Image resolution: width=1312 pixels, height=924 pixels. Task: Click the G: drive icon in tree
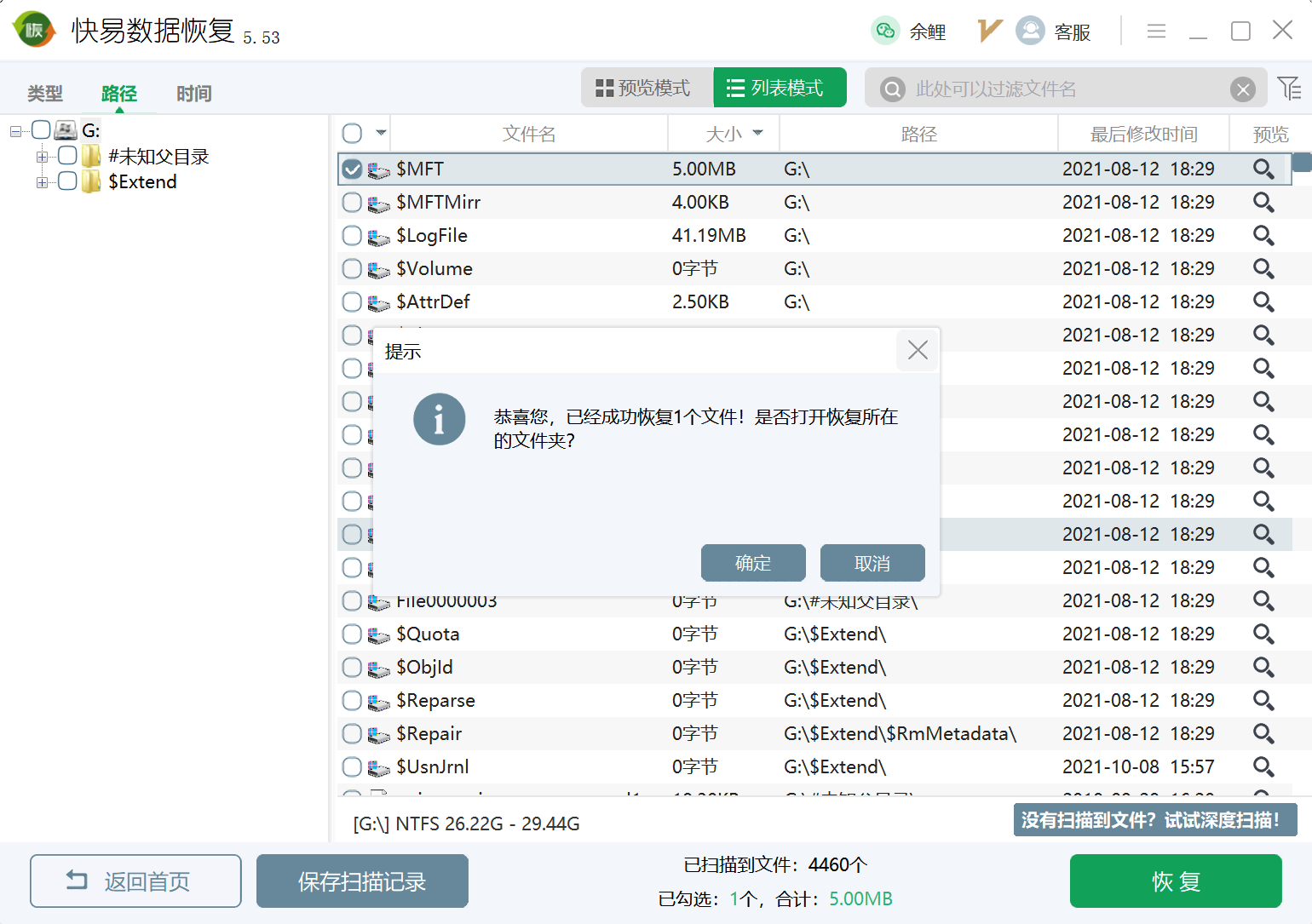(x=66, y=130)
